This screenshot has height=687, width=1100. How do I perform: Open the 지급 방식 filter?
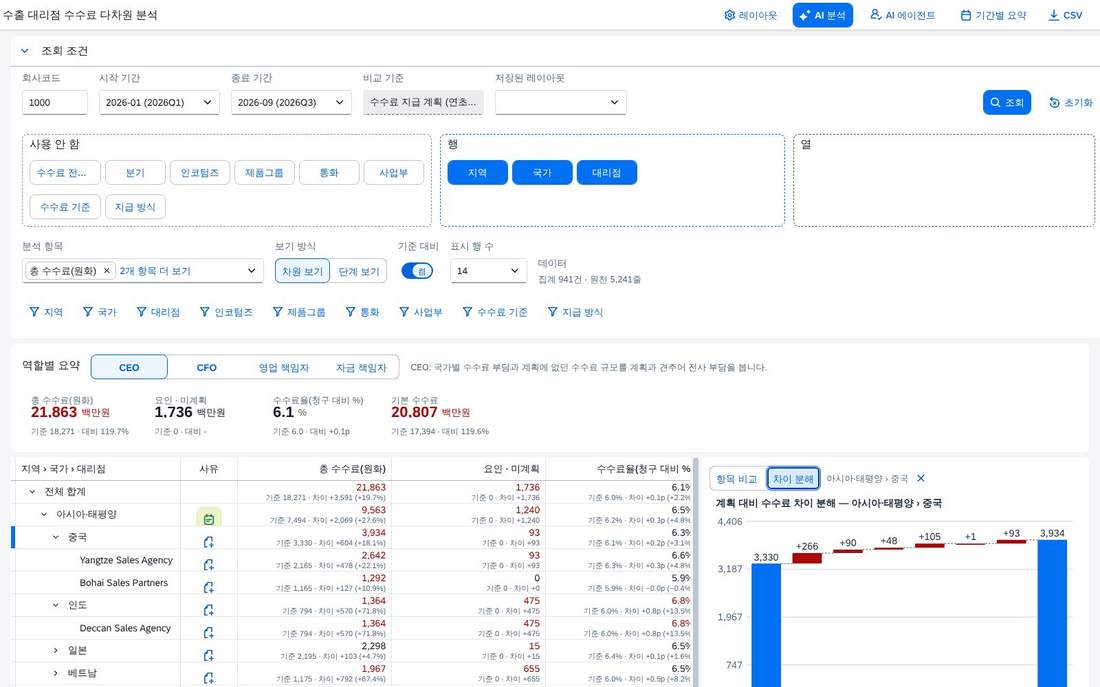575,312
